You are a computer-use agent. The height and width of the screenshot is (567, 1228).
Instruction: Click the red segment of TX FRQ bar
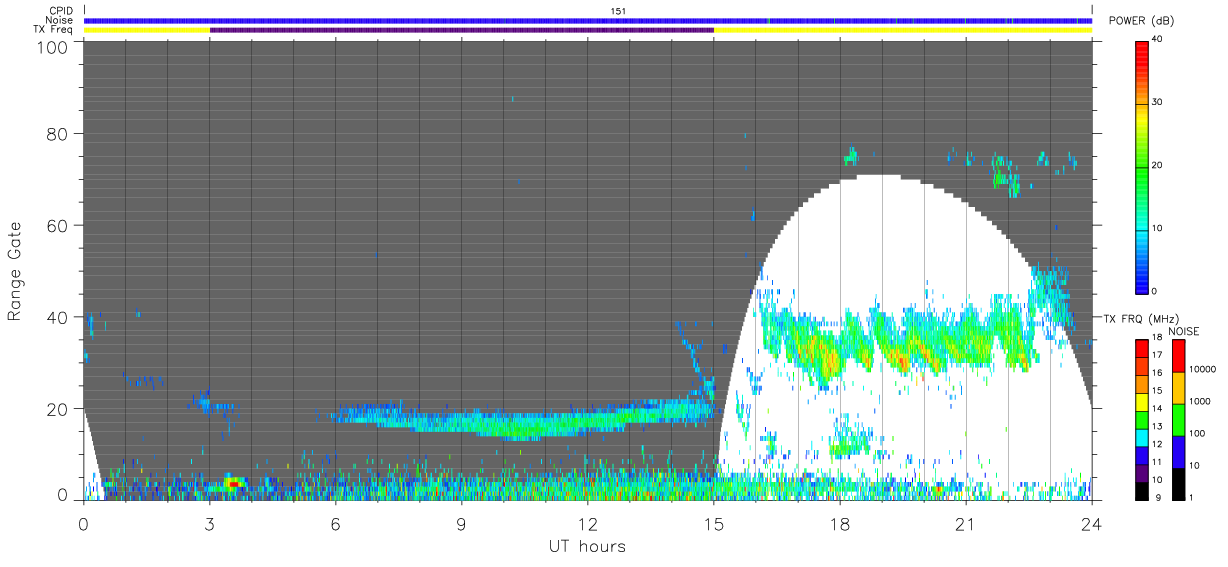click(1141, 348)
